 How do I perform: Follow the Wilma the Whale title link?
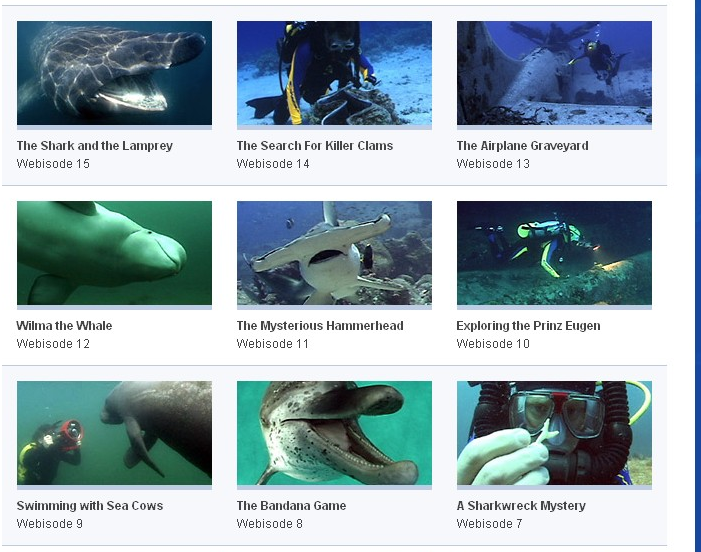64,325
